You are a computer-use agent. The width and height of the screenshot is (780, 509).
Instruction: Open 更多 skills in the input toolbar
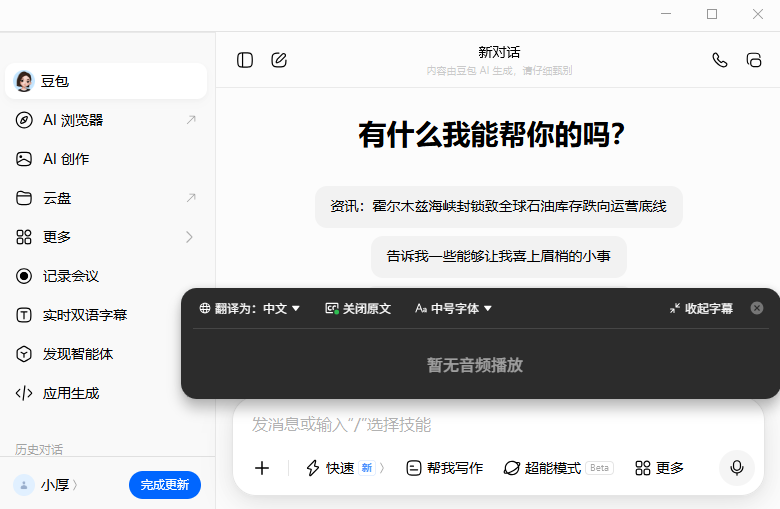click(x=660, y=468)
